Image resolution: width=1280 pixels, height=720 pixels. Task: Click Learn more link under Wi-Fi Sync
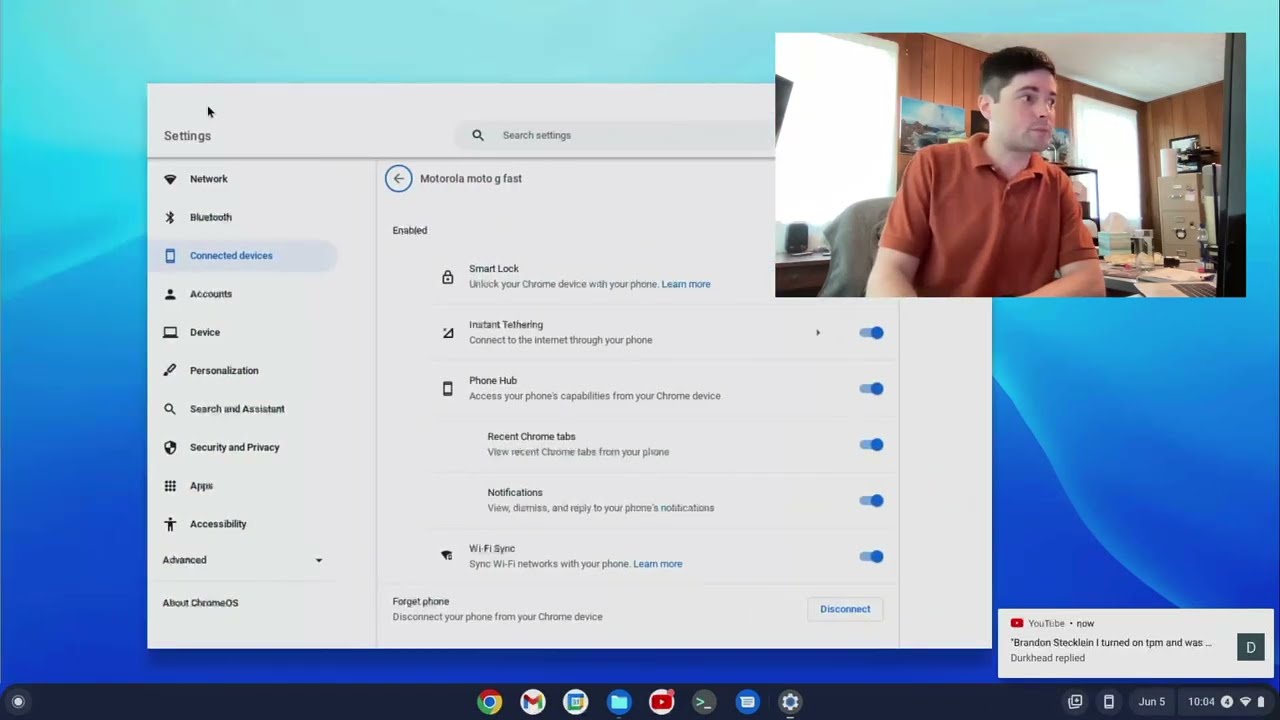[x=658, y=564]
